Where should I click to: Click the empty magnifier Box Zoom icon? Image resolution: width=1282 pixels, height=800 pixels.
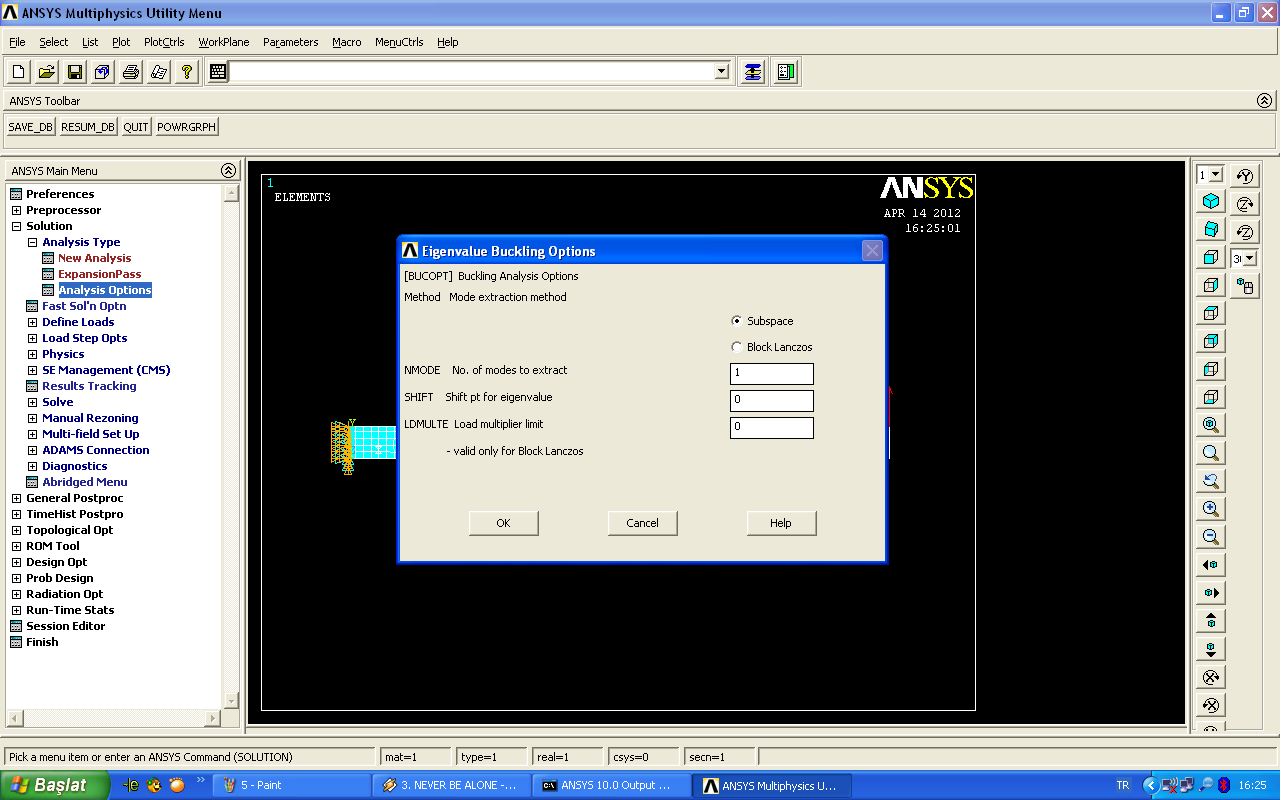click(1211, 453)
